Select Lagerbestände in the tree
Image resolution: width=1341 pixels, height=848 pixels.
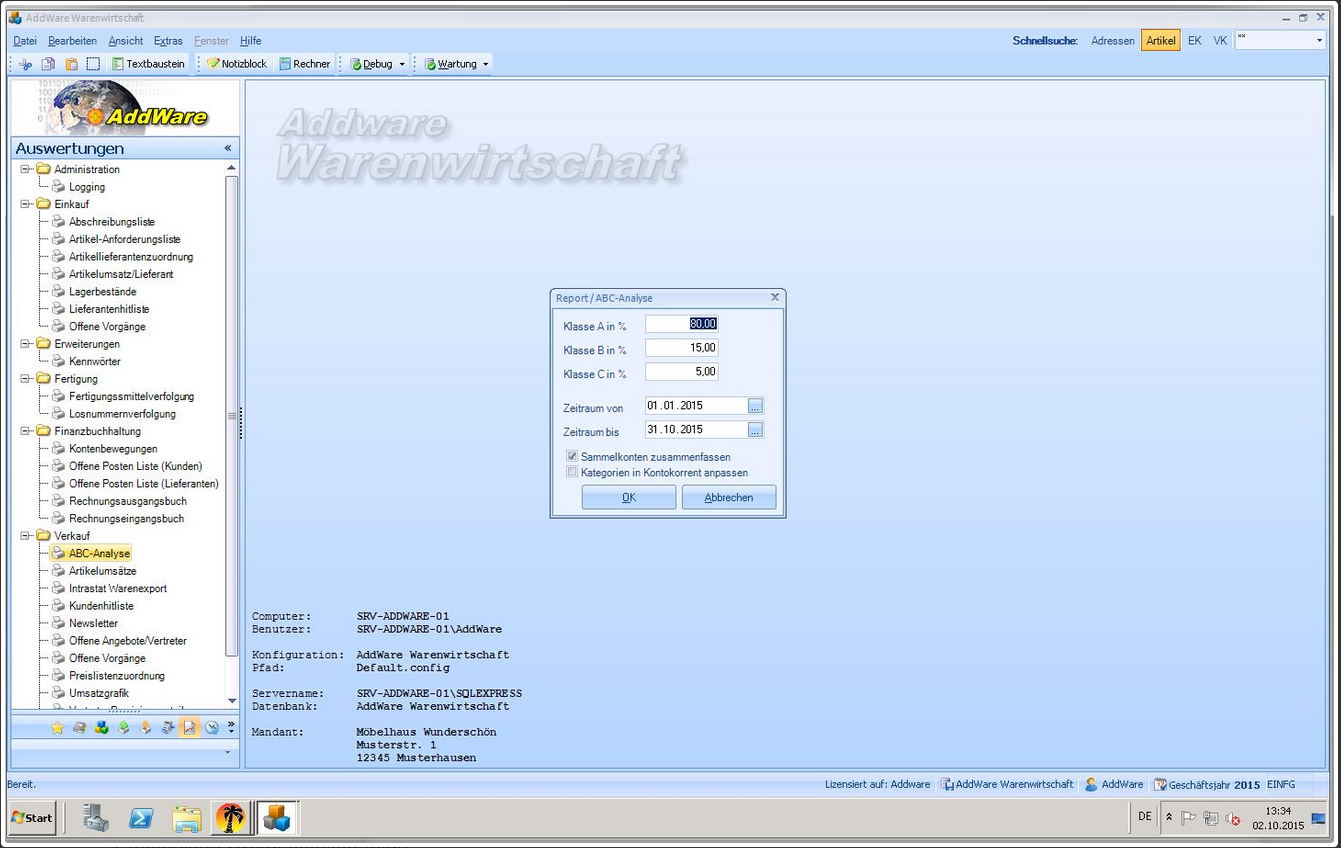click(x=102, y=292)
